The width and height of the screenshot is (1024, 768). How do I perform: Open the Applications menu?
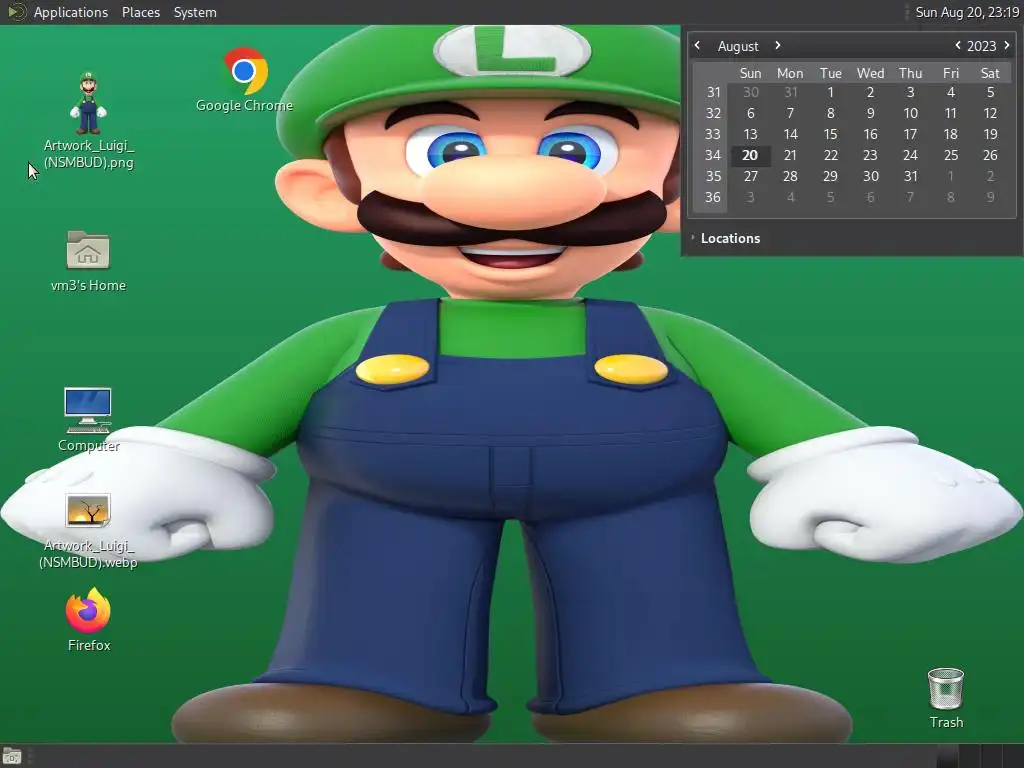coord(71,12)
